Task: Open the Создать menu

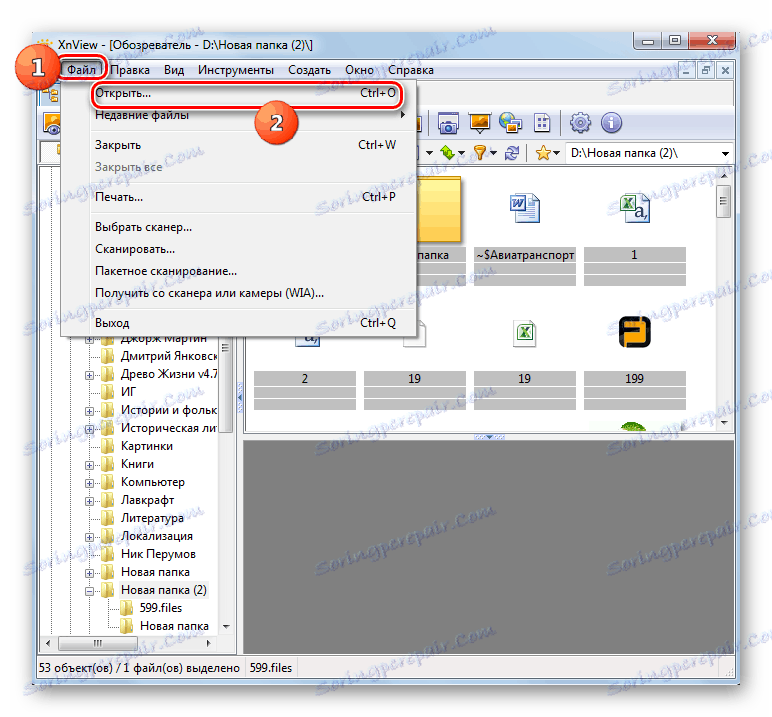Action: [x=309, y=70]
